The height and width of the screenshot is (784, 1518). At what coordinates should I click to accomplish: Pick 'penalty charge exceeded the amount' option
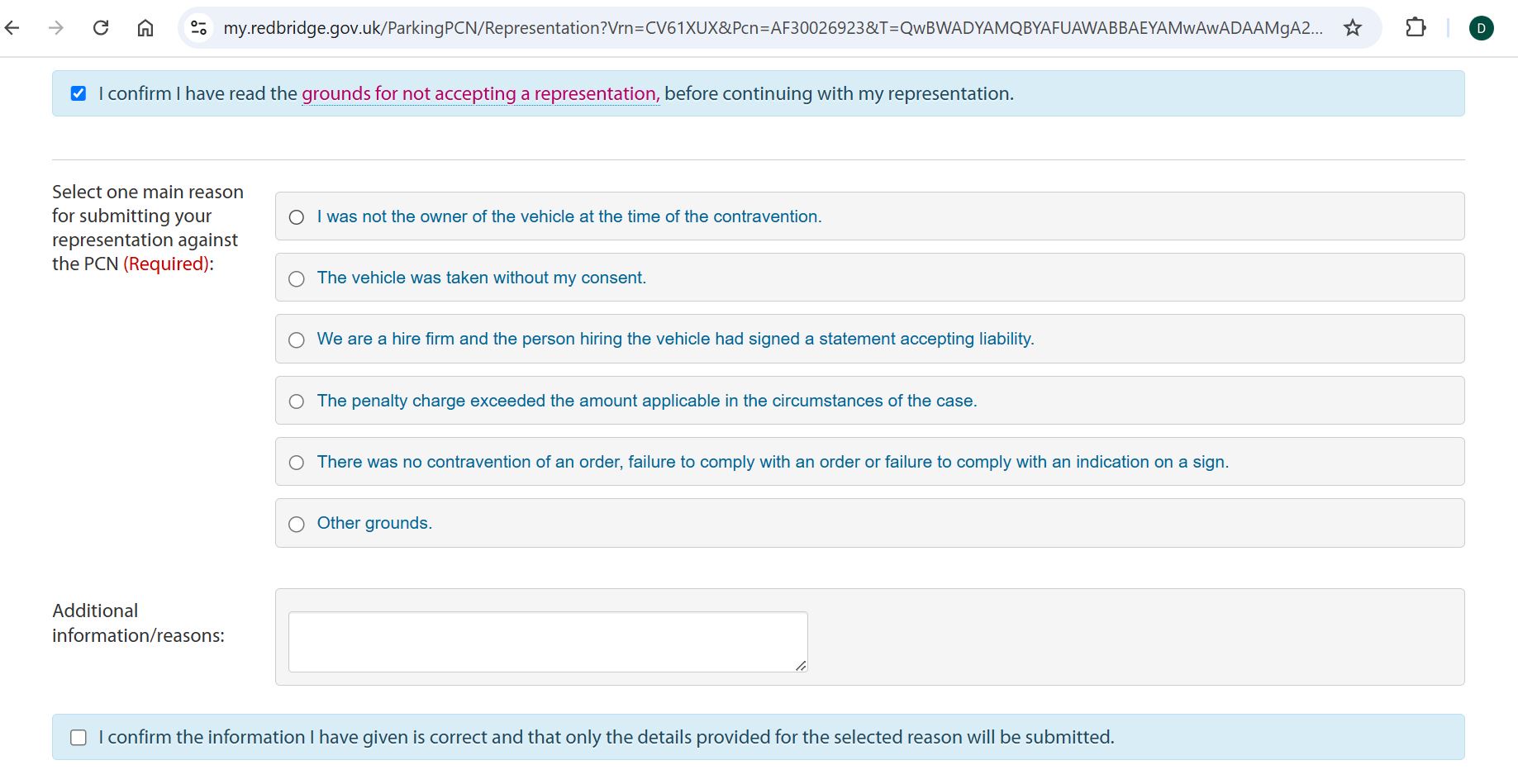tap(297, 402)
